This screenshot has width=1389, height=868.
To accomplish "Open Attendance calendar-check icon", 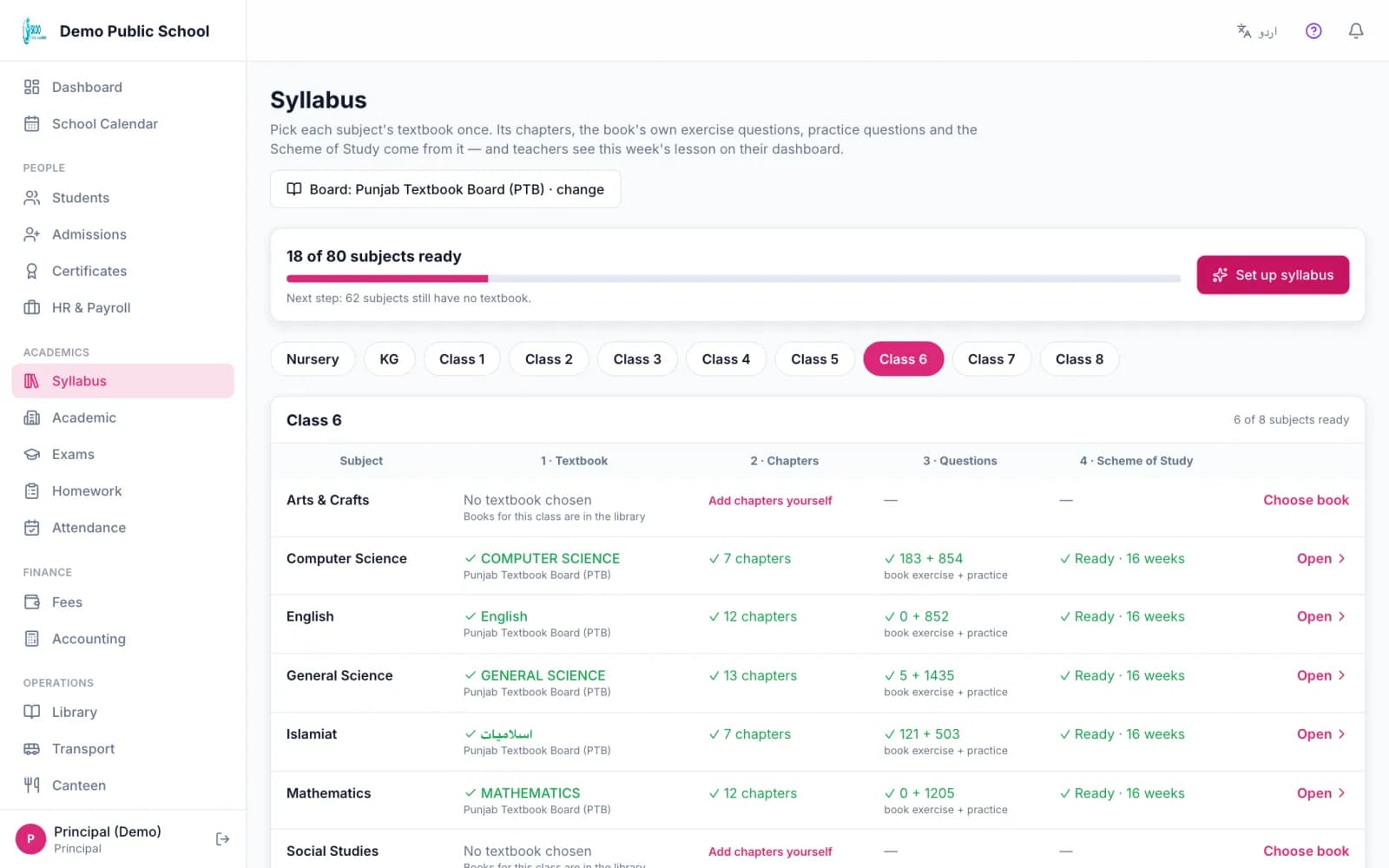I will [x=32, y=527].
